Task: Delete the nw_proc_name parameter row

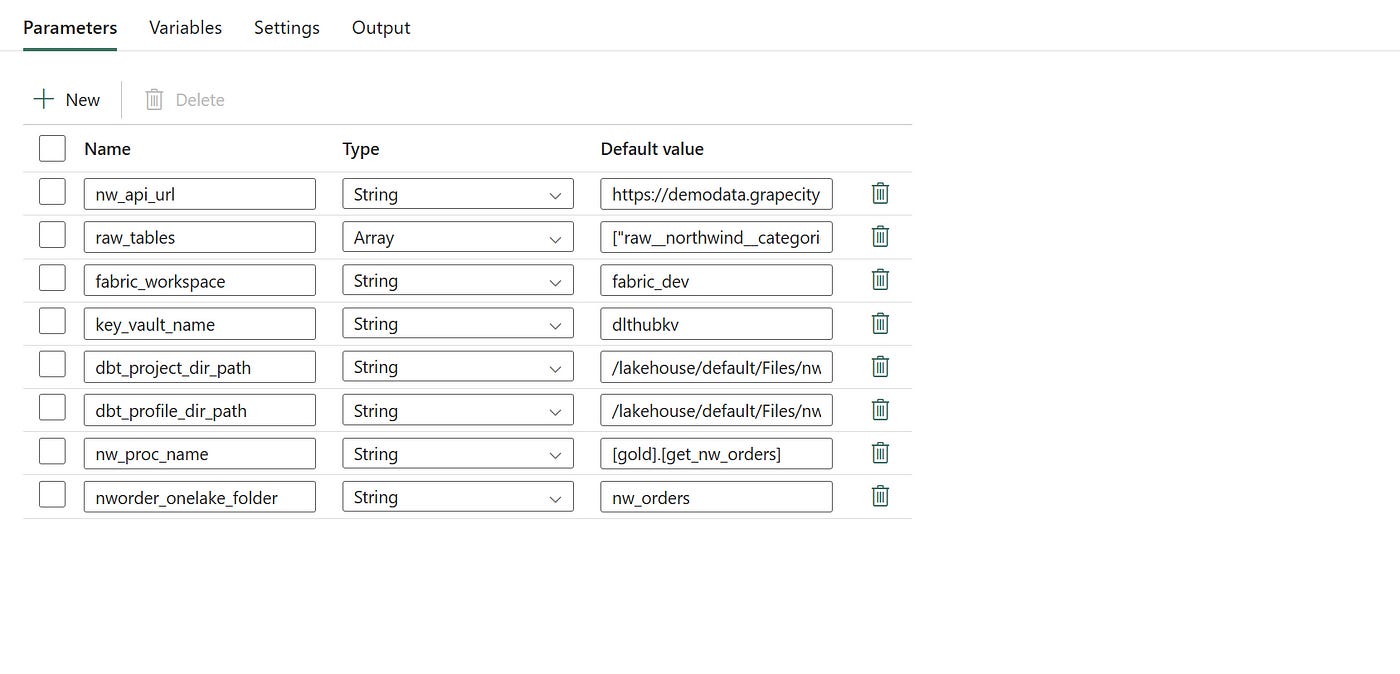Action: pyautogui.click(x=880, y=453)
